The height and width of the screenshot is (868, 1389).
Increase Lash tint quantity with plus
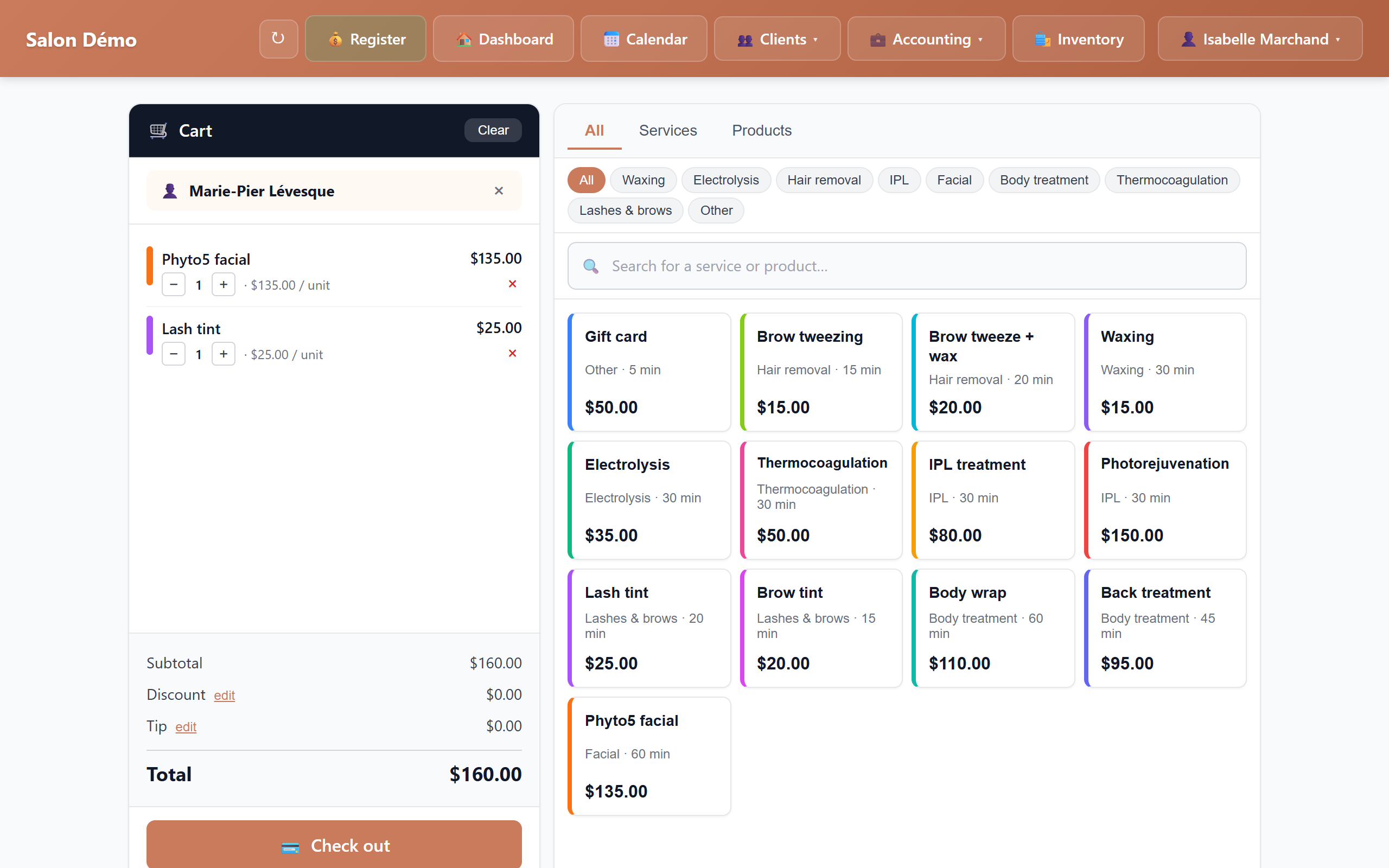click(x=224, y=354)
